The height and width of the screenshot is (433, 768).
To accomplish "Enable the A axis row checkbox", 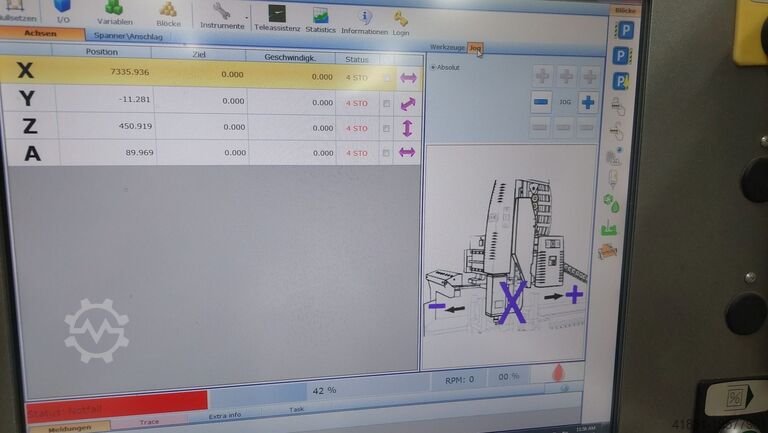I will click(x=387, y=152).
